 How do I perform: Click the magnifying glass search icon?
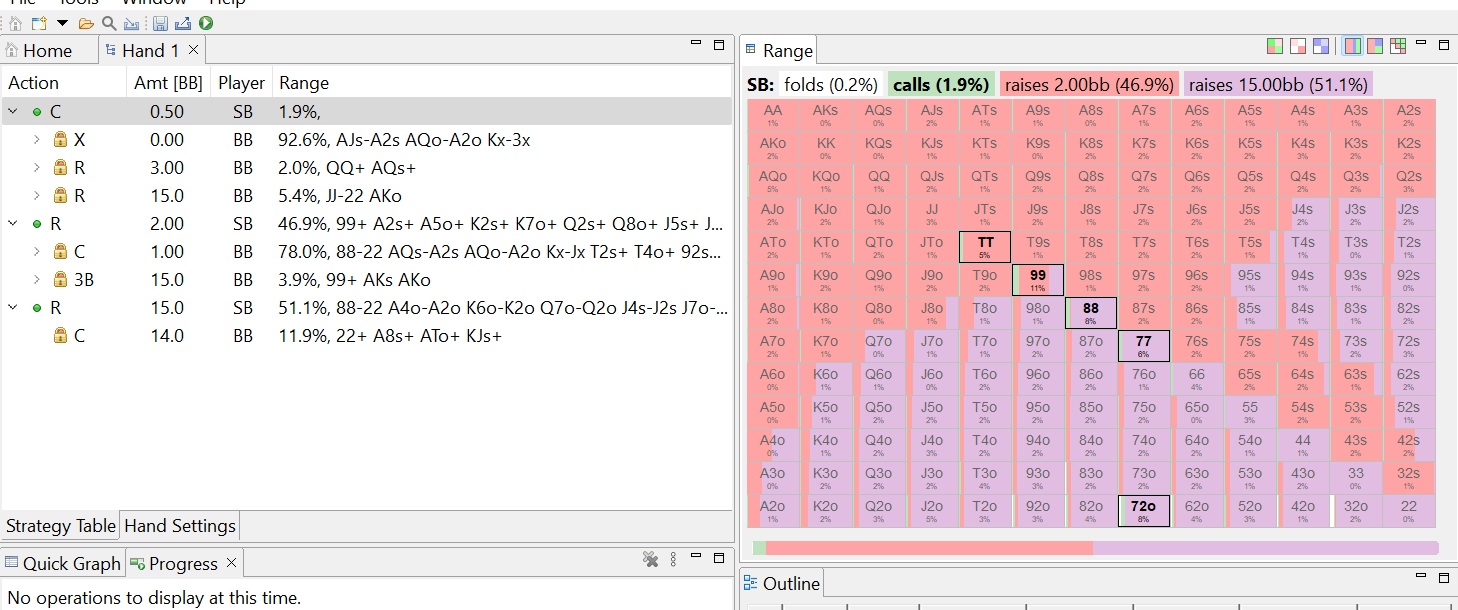click(x=108, y=23)
